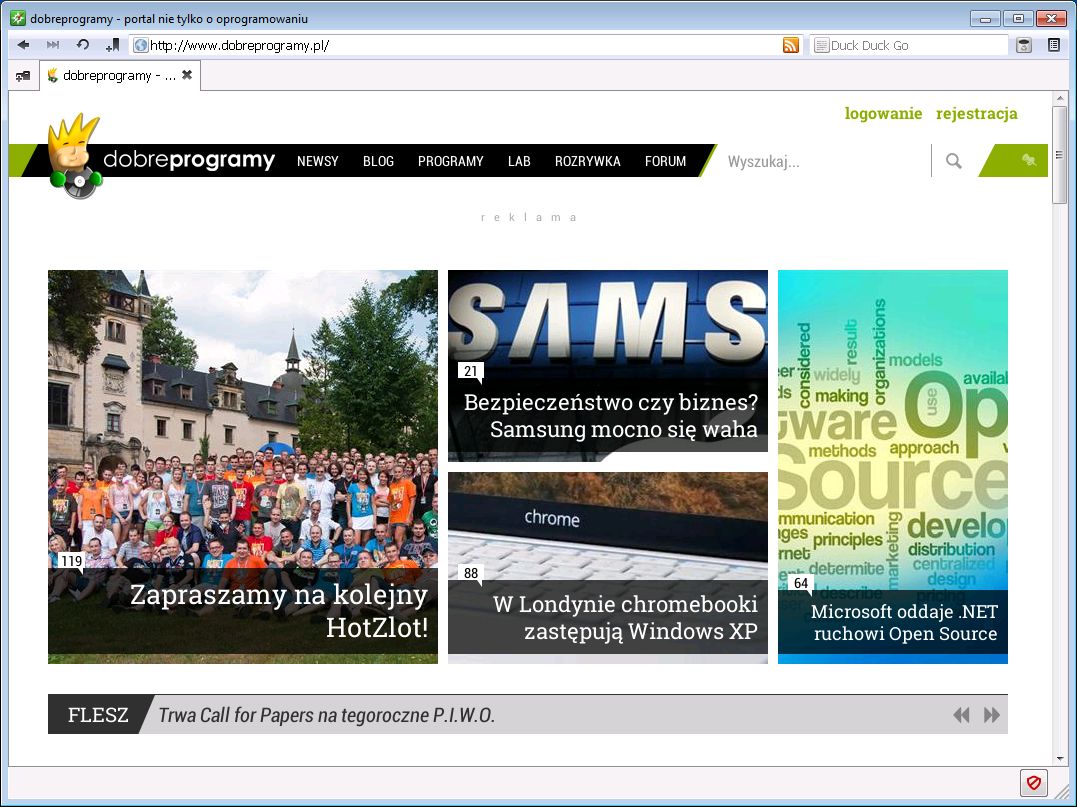Viewport: 1077px width, 807px height.
Task: Click the scrollbar down arrow
Action: pyautogui.click(x=1059, y=758)
